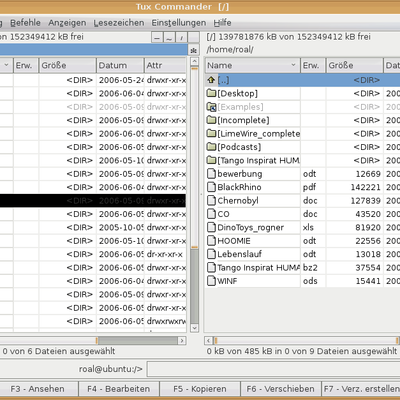Sort right panel by Name column header
Image resolution: width=400 pixels, height=400 pixels.
(x=252, y=65)
